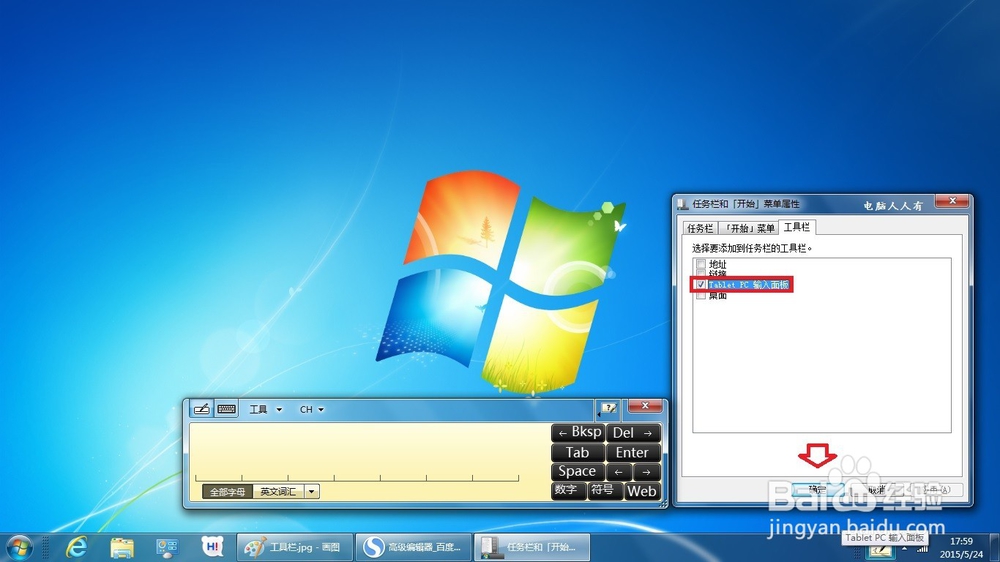
Task: Click the Tab key
Action: (578, 452)
